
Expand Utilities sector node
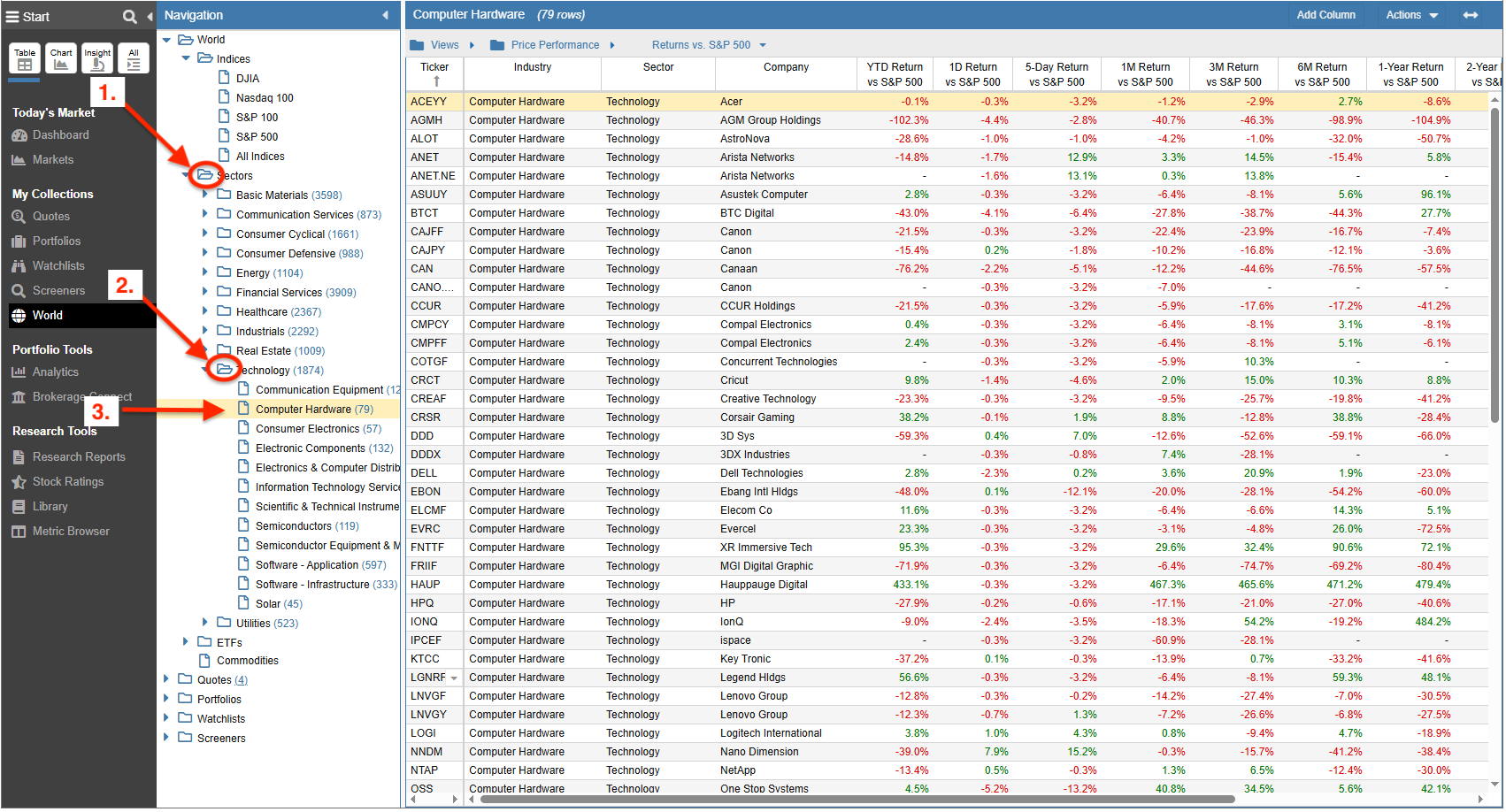tap(205, 623)
